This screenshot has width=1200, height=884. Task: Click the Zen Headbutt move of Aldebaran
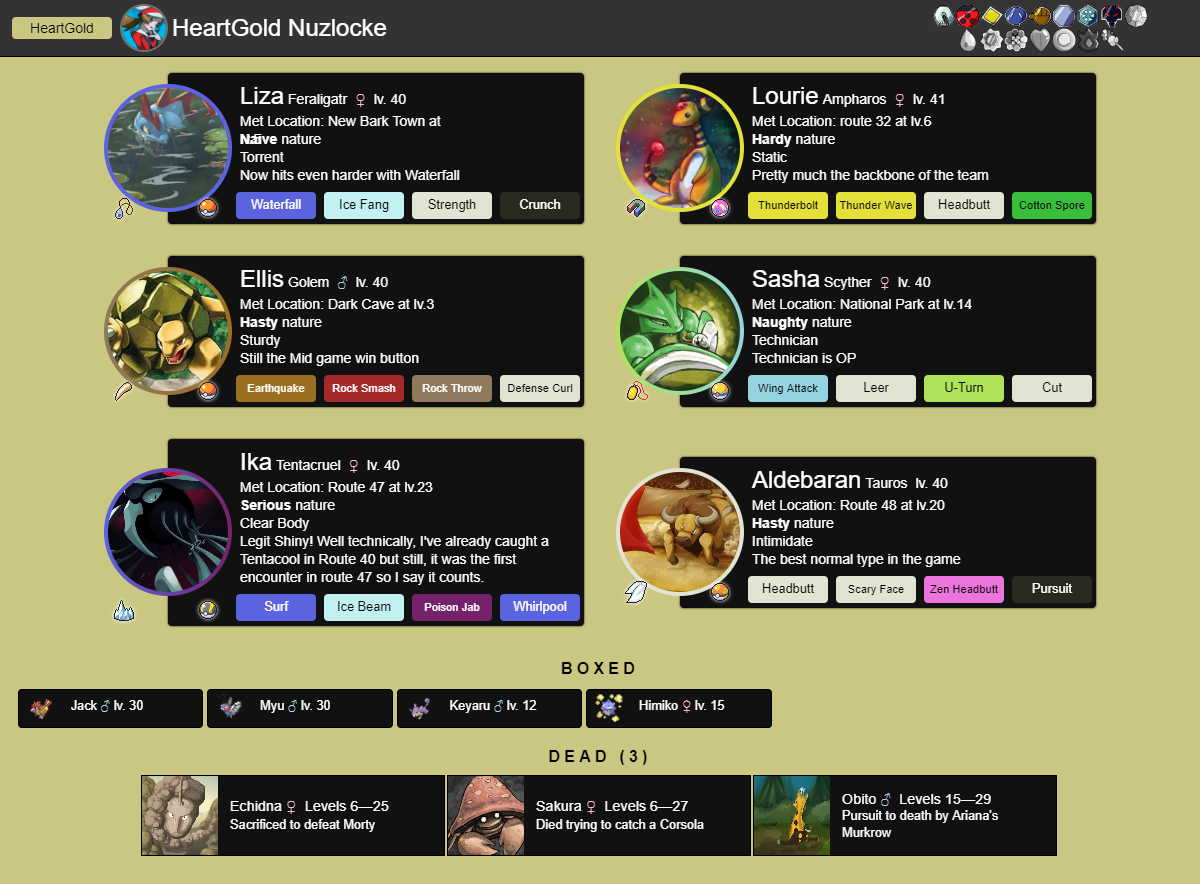(x=964, y=589)
